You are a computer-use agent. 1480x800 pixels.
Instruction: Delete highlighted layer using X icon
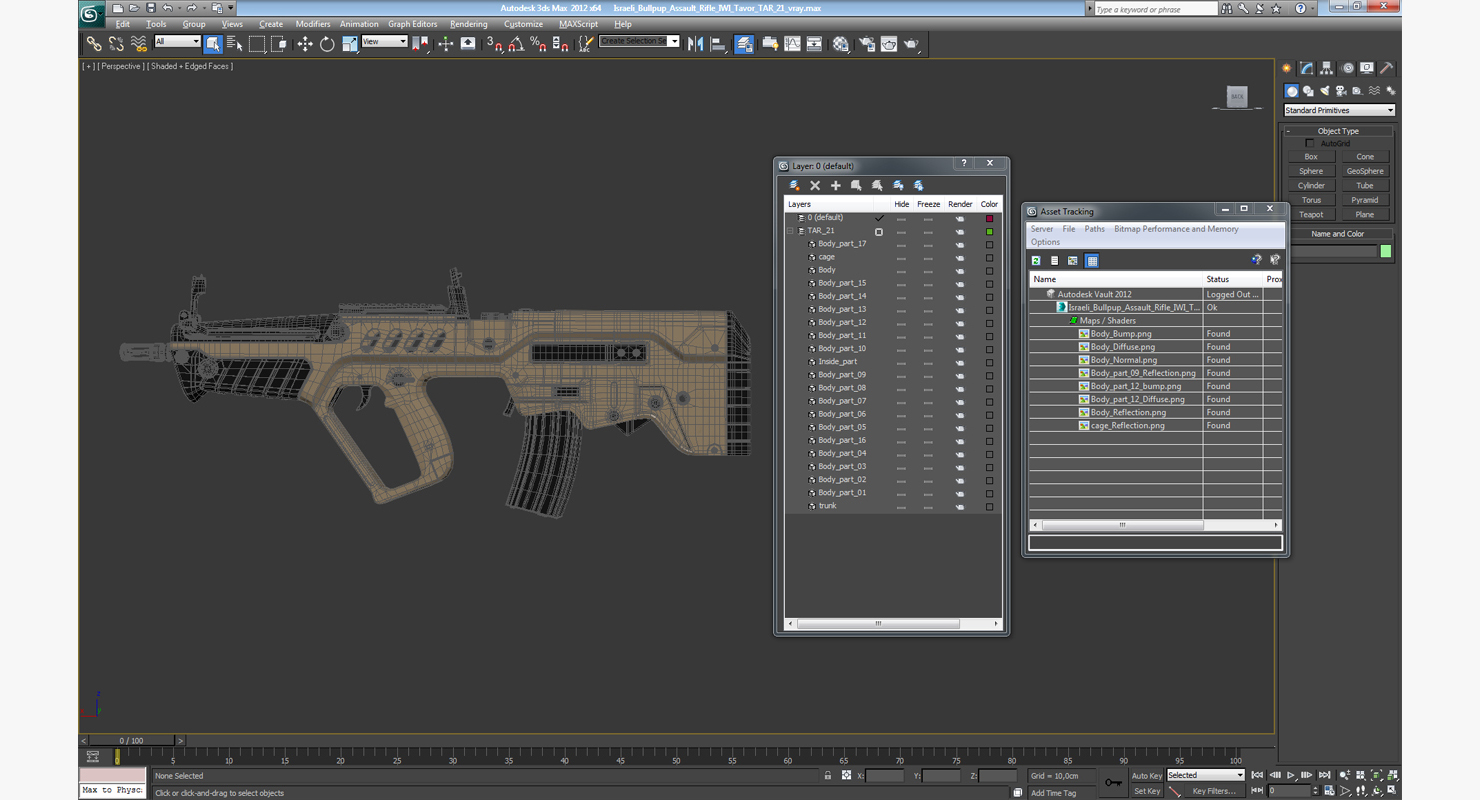pos(815,185)
